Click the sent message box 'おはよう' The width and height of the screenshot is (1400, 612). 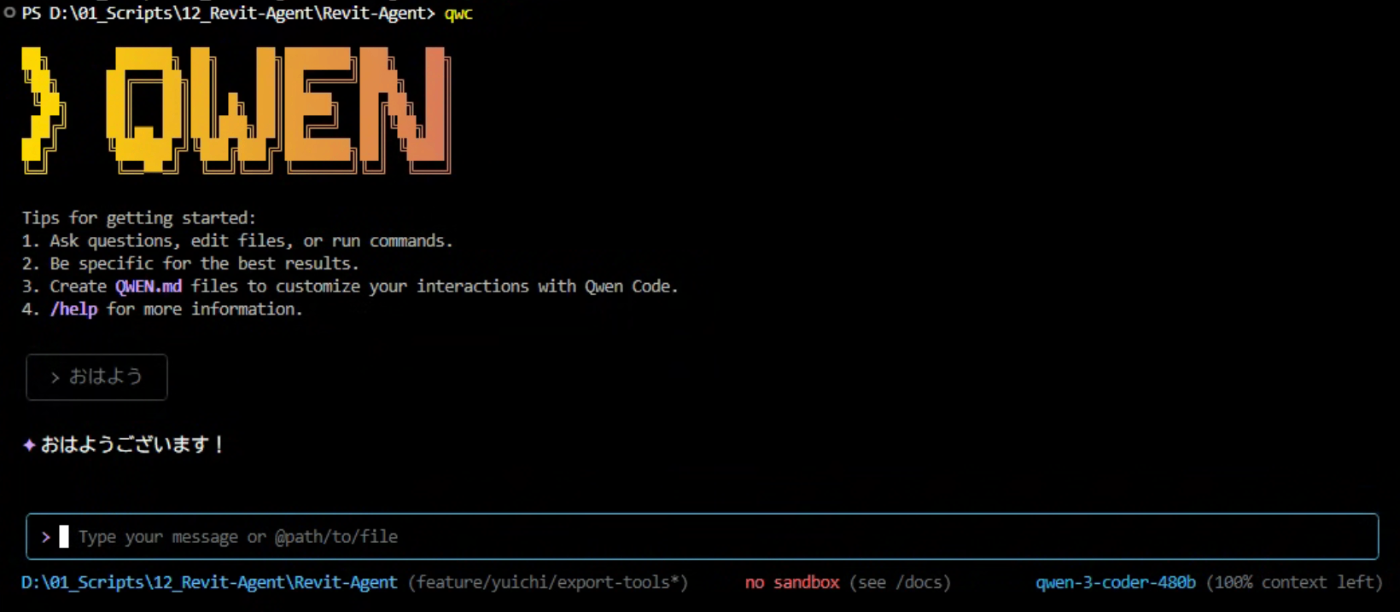(97, 377)
